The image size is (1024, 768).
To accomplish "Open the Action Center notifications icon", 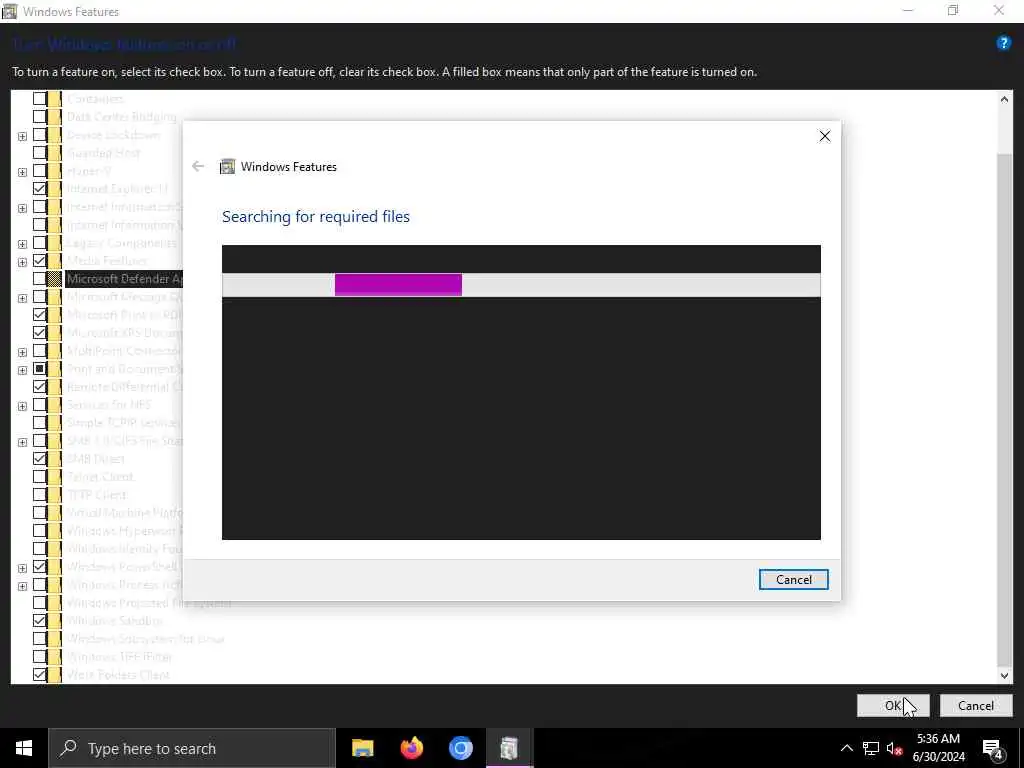I will point(992,748).
